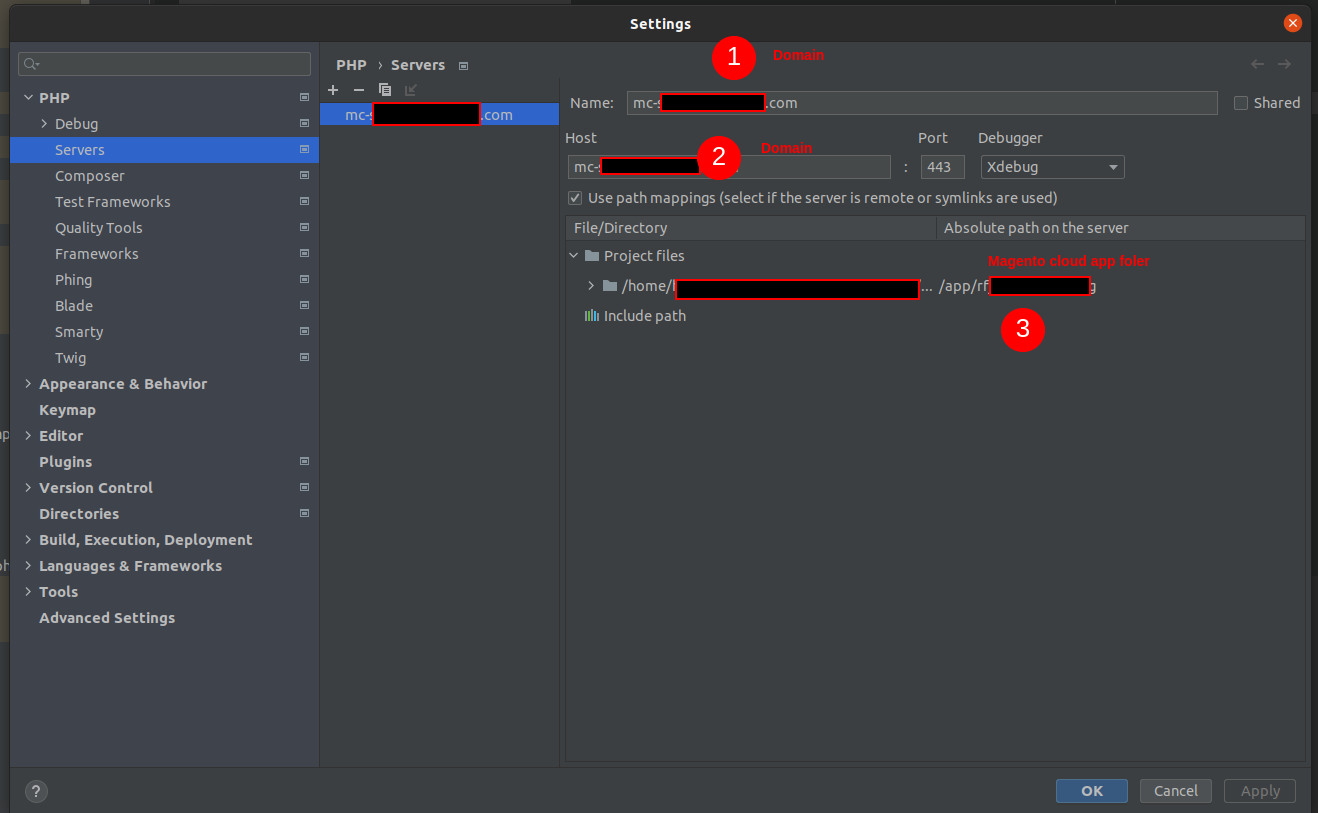Click the back navigation arrow
This screenshot has width=1318, height=813.
pyautogui.click(x=1257, y=64)
